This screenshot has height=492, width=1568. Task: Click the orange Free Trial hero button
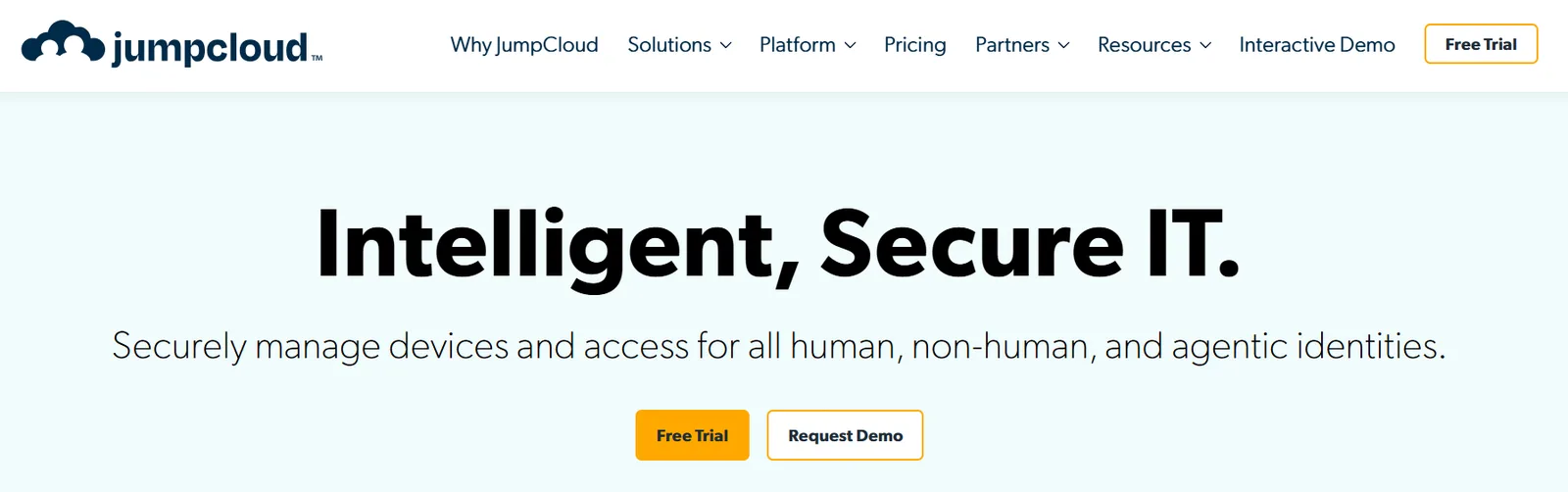pos(692,435)
